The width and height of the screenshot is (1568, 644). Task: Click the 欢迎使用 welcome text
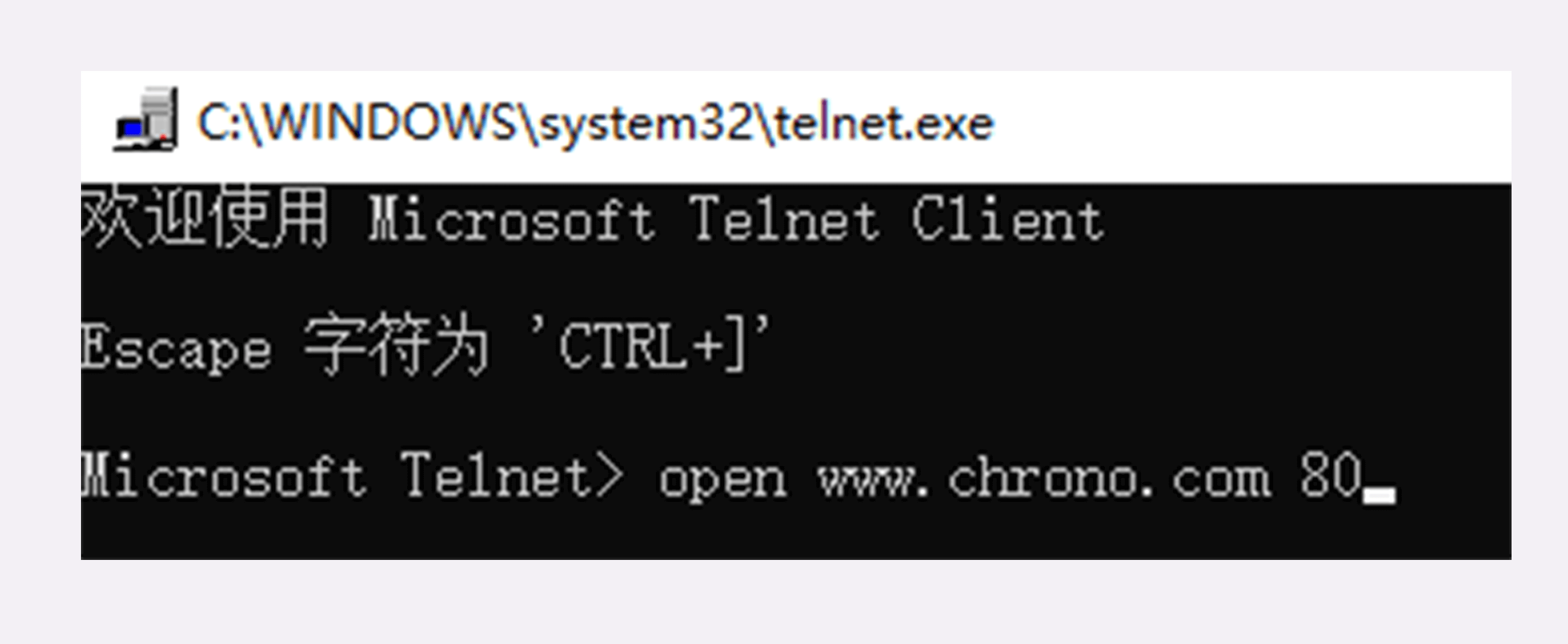(205, 217)
